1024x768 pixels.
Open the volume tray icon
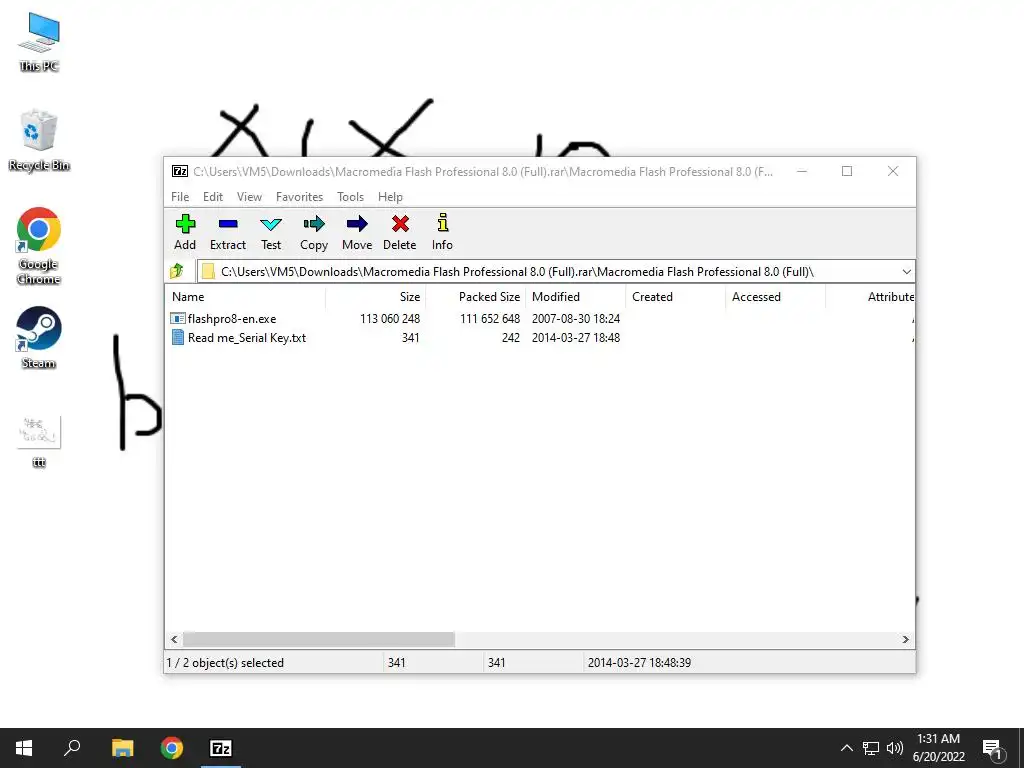895,748
